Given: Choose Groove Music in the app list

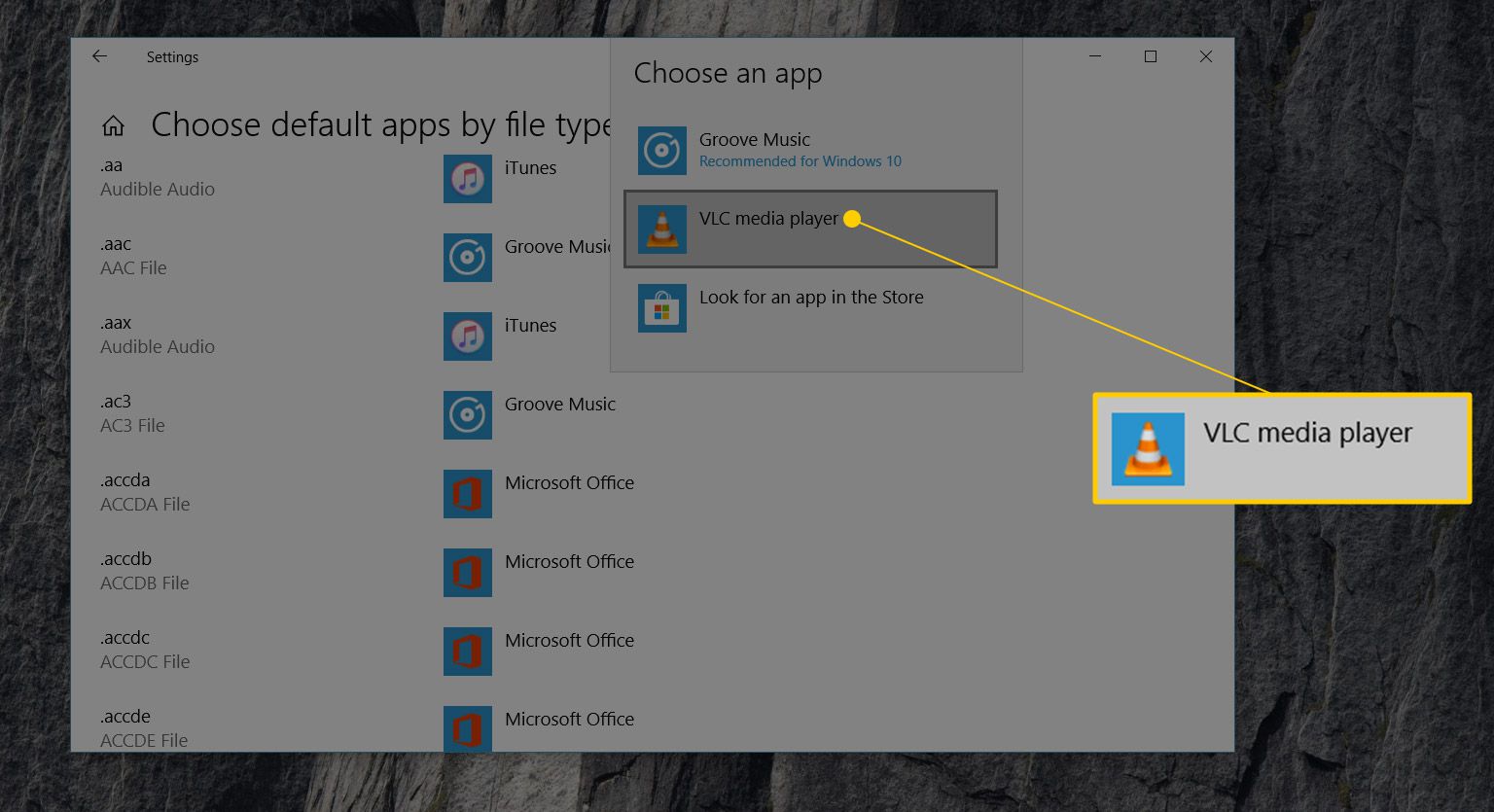Looking at the screenshot, I should [810, 151].
